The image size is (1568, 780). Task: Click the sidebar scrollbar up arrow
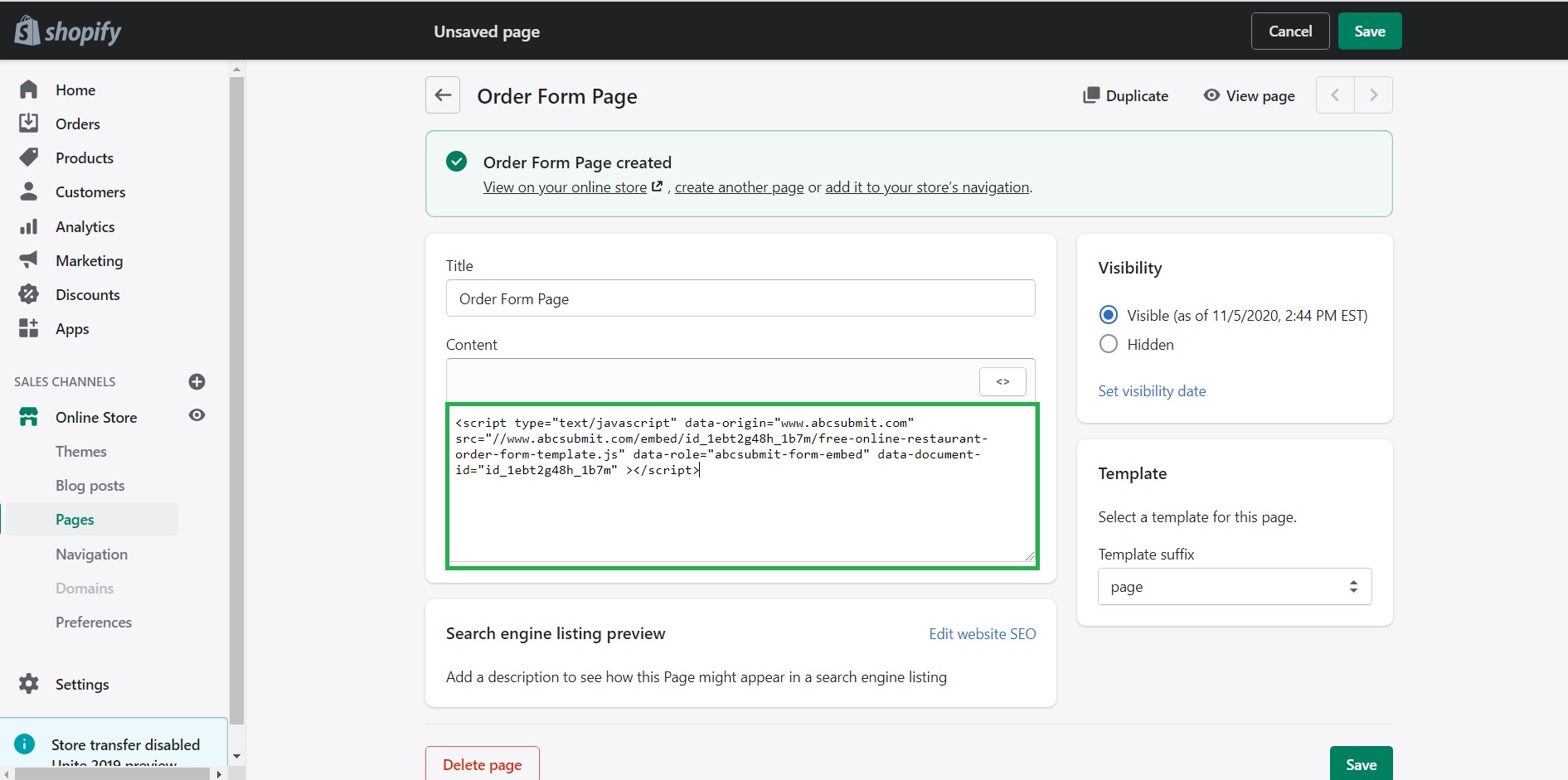click(x=236, y=70)
